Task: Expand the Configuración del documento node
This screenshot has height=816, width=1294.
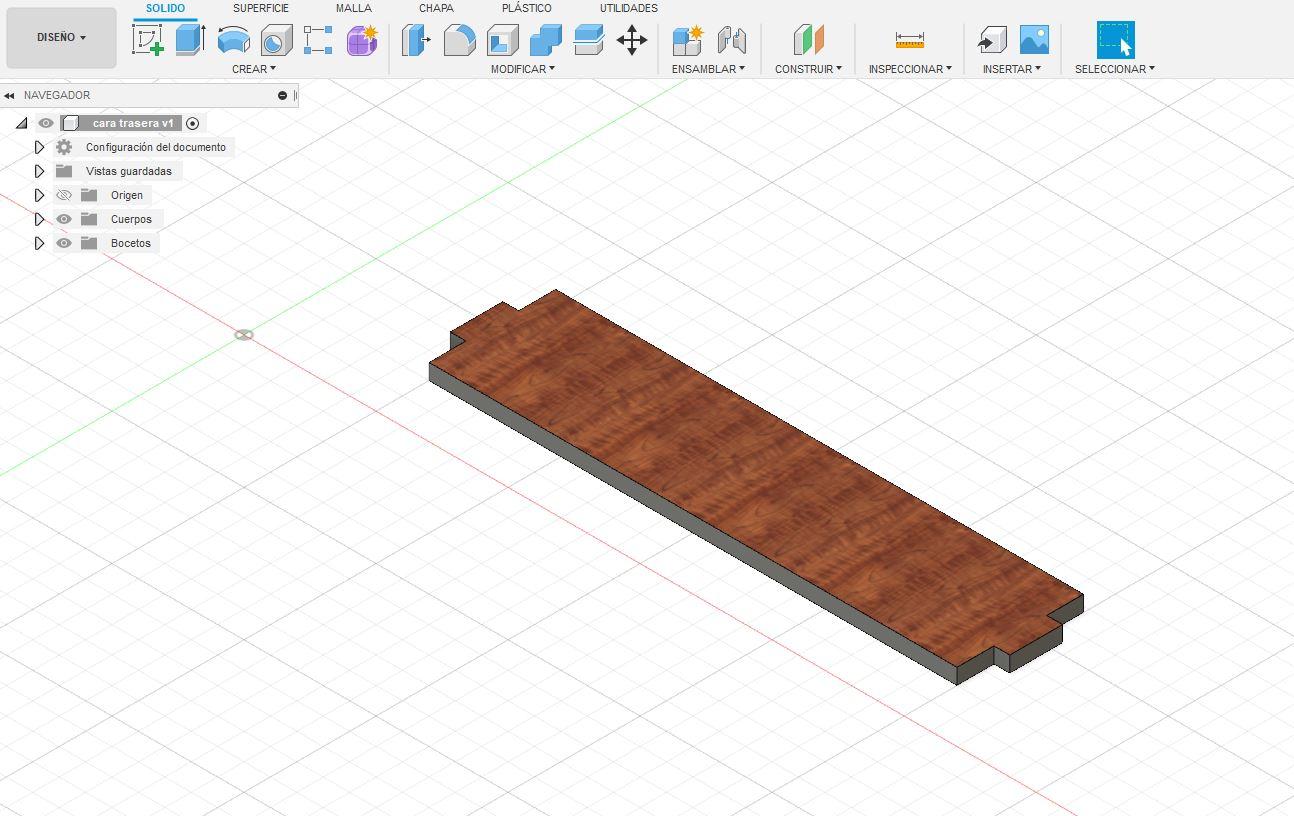Action: [39, 147]
